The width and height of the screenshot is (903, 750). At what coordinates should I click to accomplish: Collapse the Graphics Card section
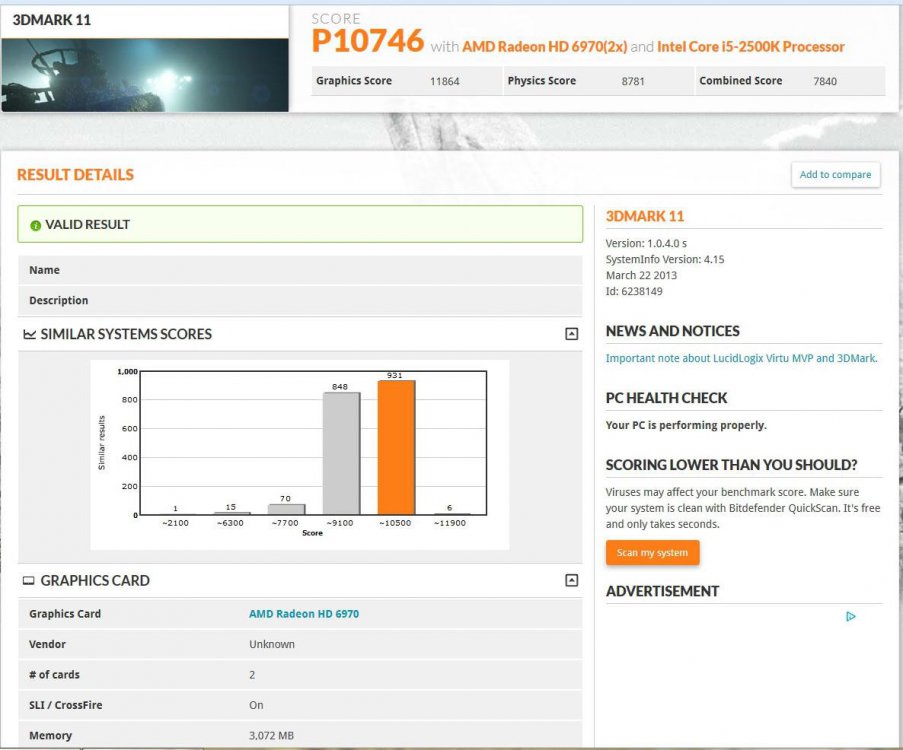571,580
